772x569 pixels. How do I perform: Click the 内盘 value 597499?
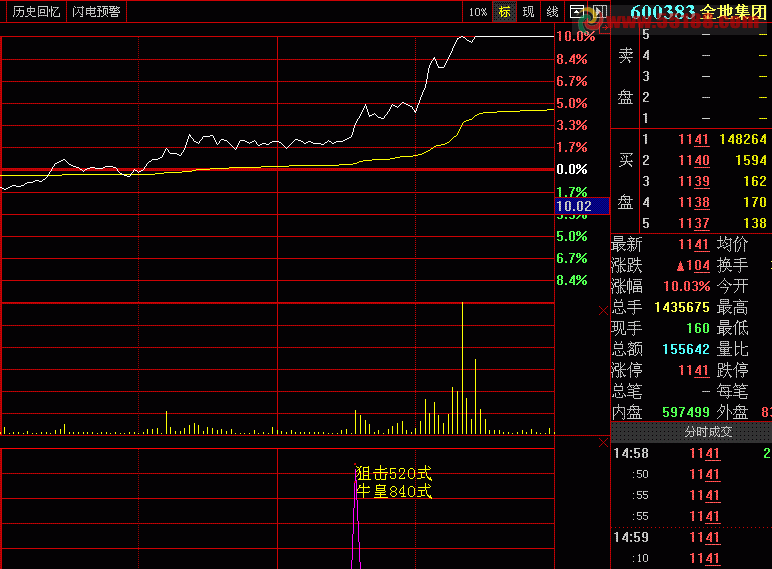[686, 412]
